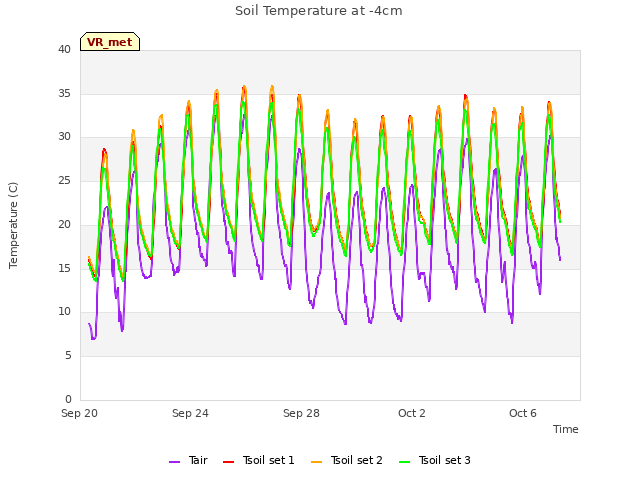
Task: Toggle the Tair legend entry
Action: [189, 461]
